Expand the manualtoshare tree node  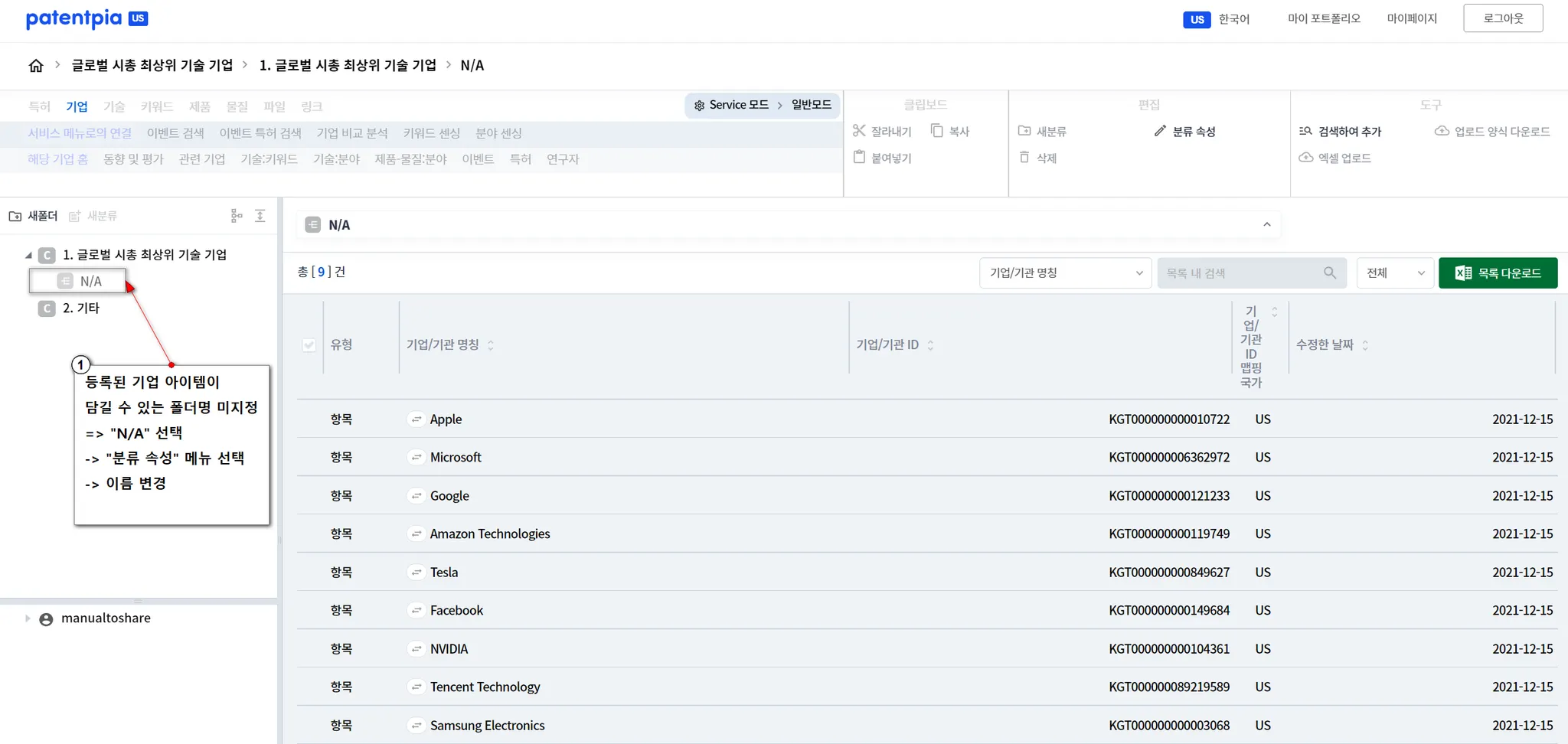point(28,618)
